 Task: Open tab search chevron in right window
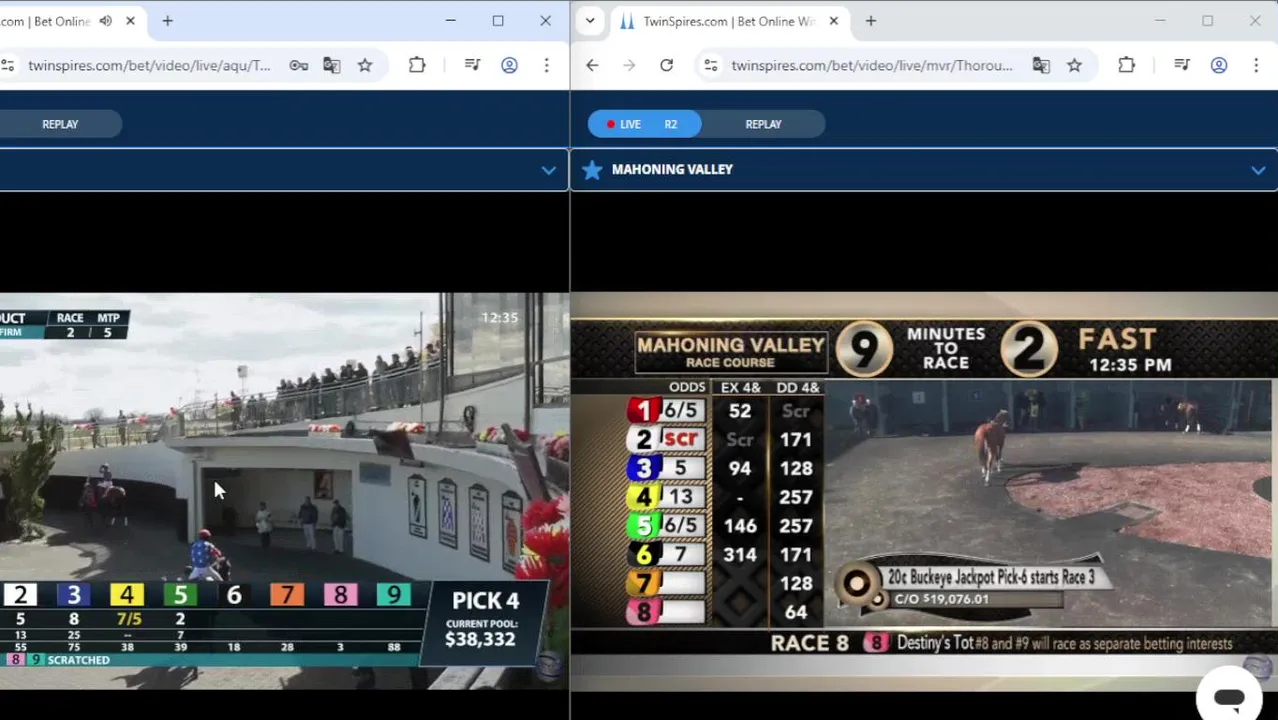click(x=590, y=21)
